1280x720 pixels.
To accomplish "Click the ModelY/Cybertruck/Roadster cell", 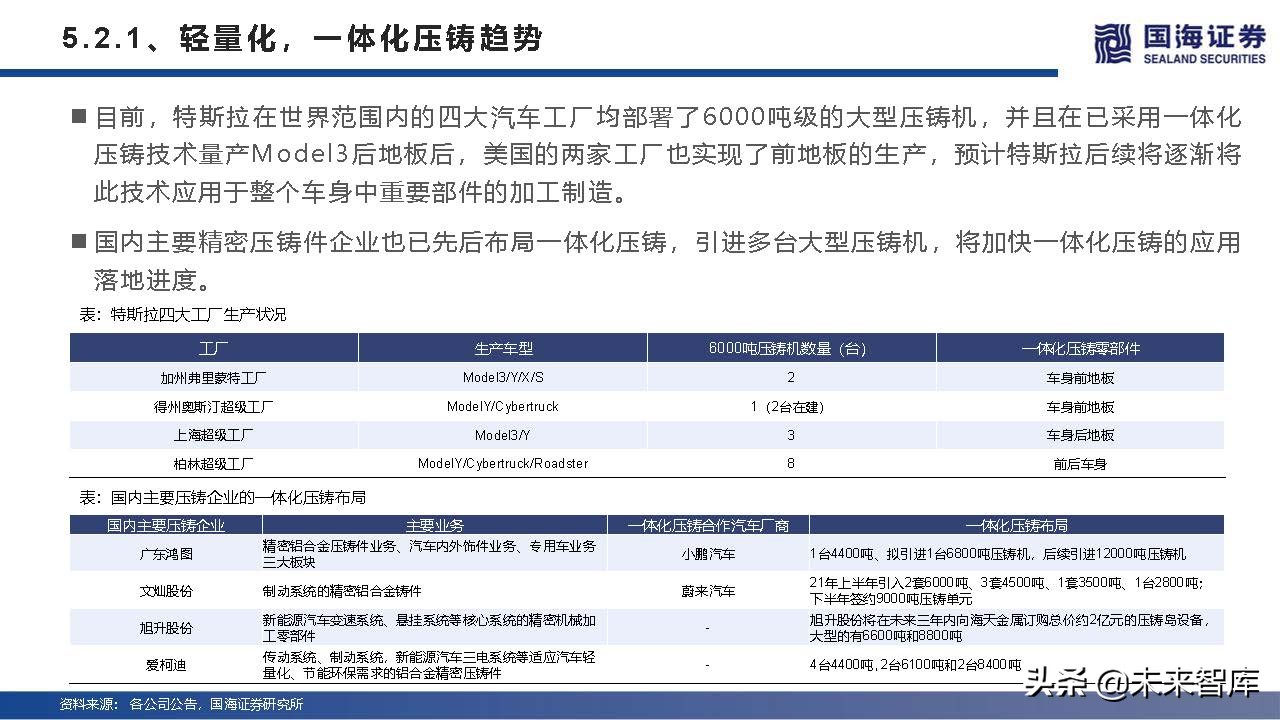I will point(503,464).
